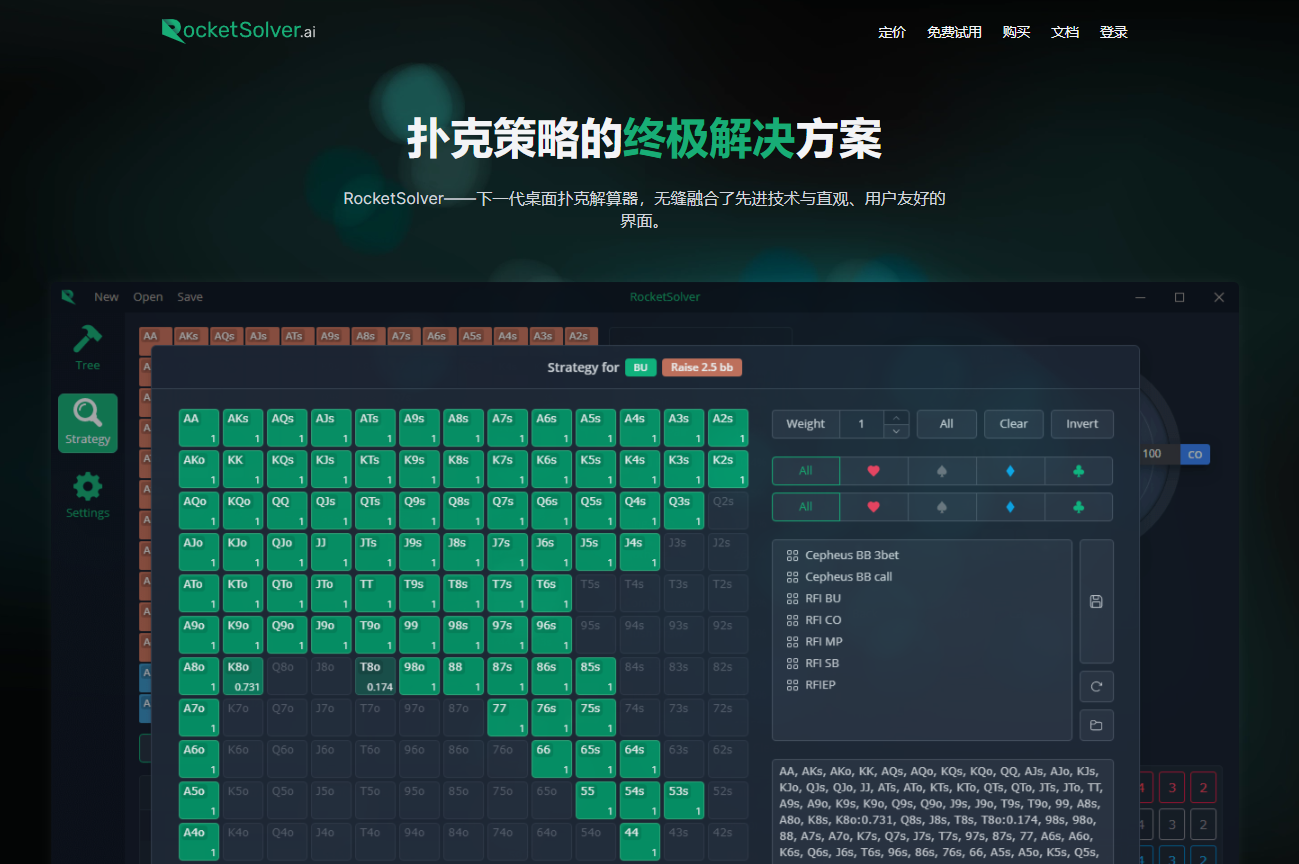The width and height of the screenshot is (1299, 864).
Task: Click the grid icon beside RFI CO
Action: (792, 620)
